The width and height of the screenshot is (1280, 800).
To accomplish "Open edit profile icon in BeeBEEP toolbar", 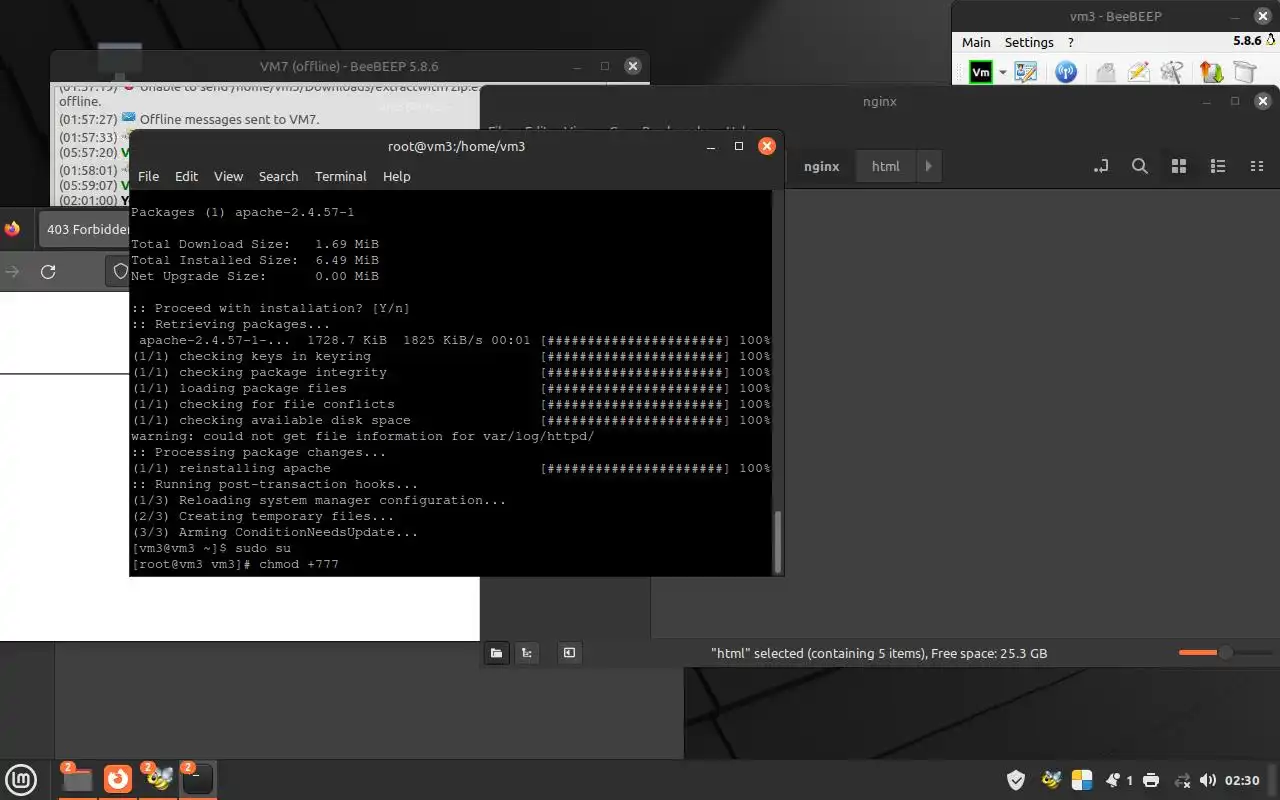I will 1026,72.
